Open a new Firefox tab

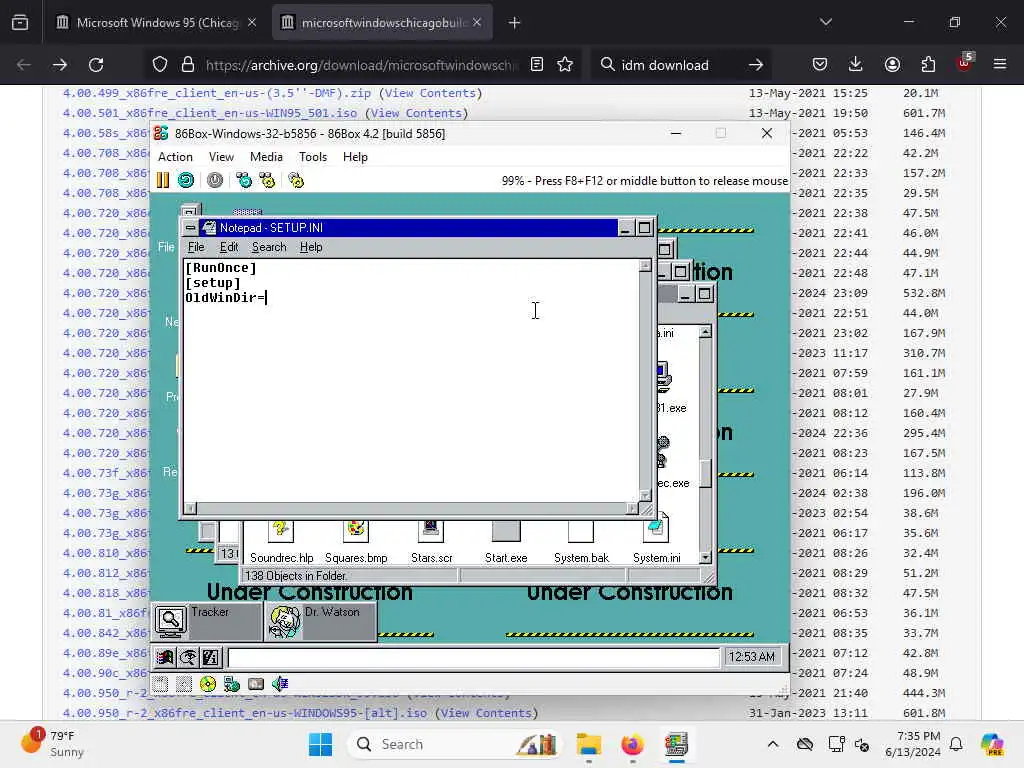tap(515, 23)
